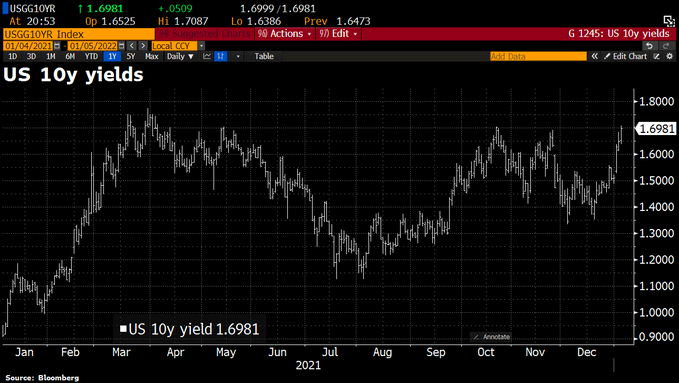This screenshot has width=679, height=383.
Task: Shift date range forward with right arrow
Action: pos(143,46)
